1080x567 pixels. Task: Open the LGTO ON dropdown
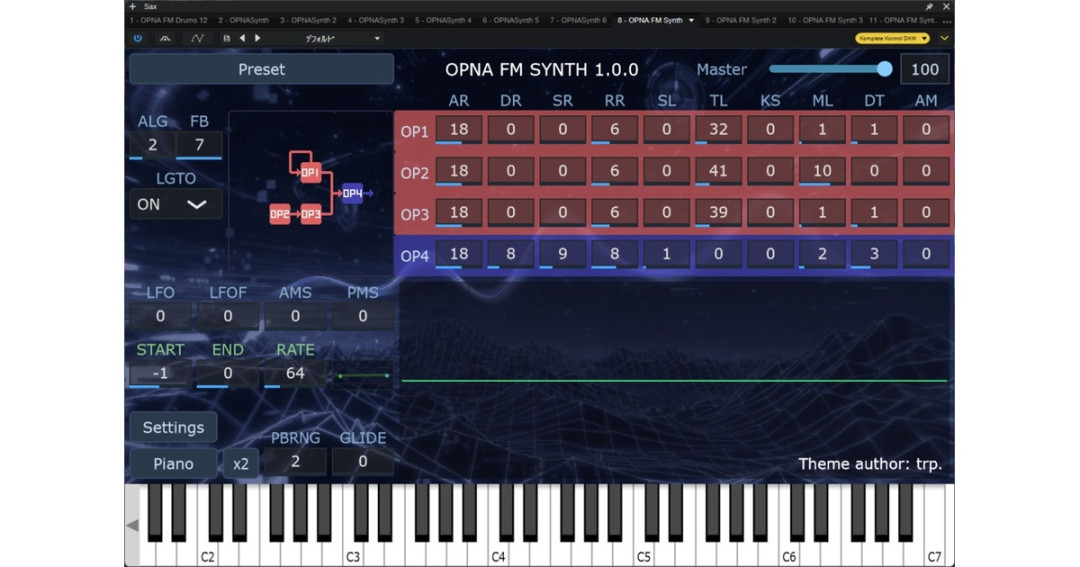tap(175, 205)
